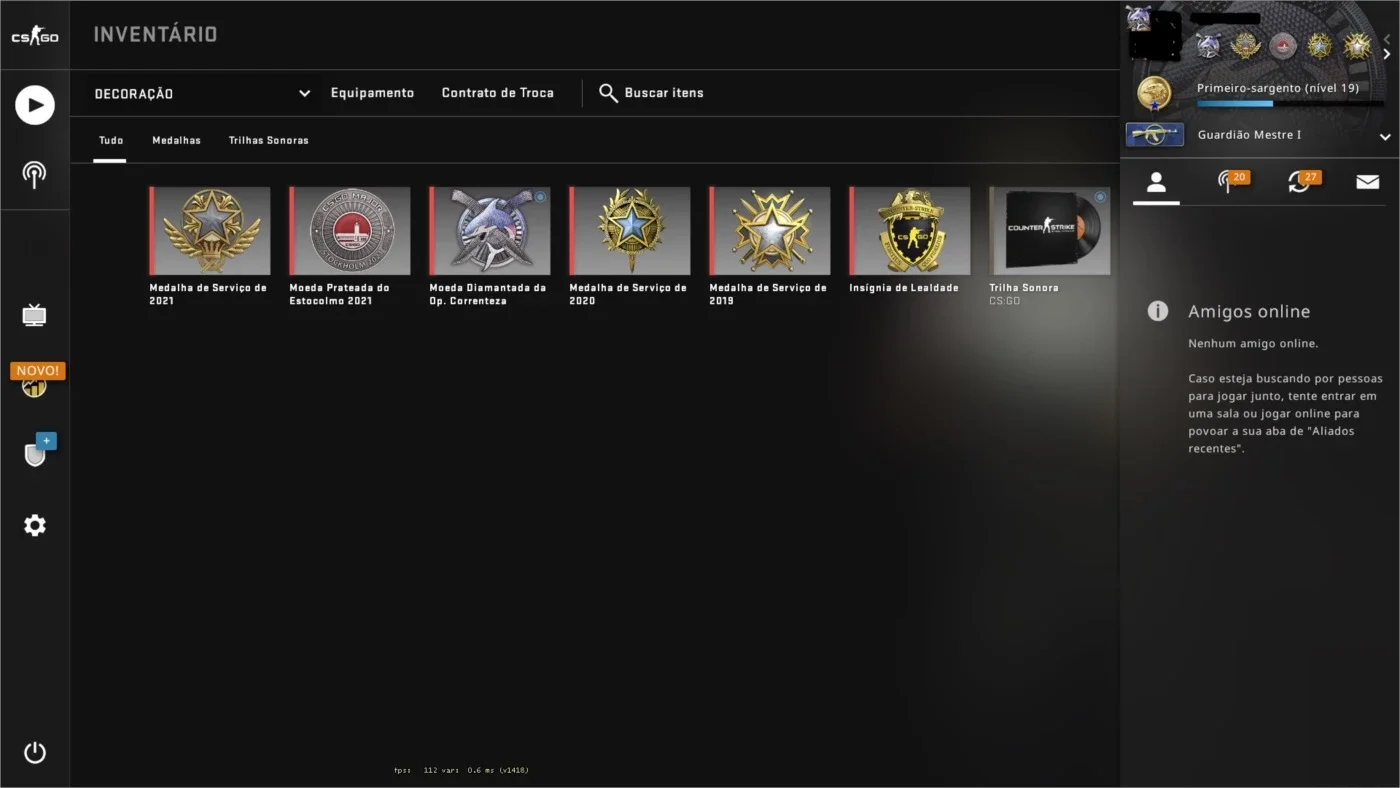Click the magnifier search icon
The width and height of the screenshot is (1400, 788).
(x=608, y=93)
